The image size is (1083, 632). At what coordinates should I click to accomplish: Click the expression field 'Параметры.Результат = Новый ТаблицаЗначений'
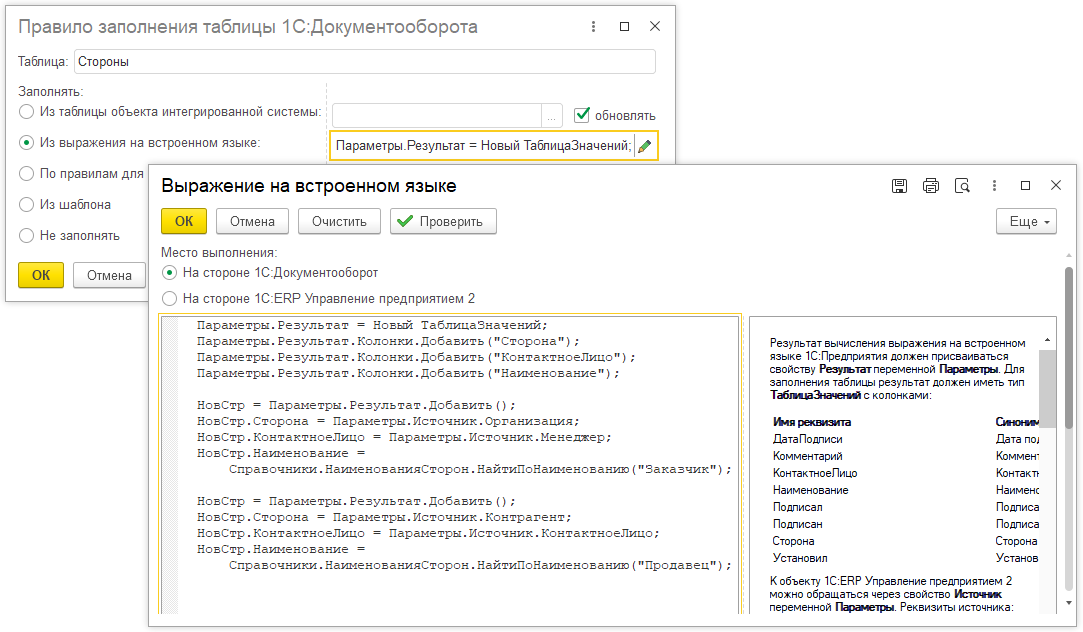[481, 146]
